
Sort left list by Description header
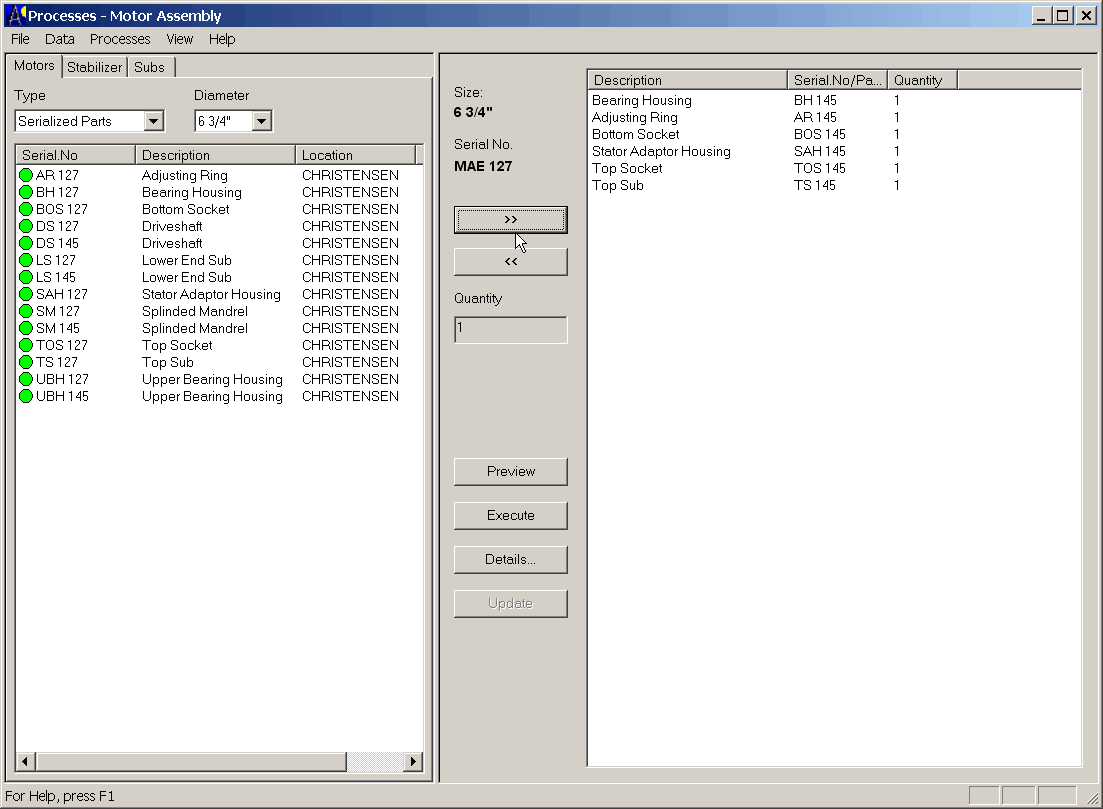coord(215,155)
